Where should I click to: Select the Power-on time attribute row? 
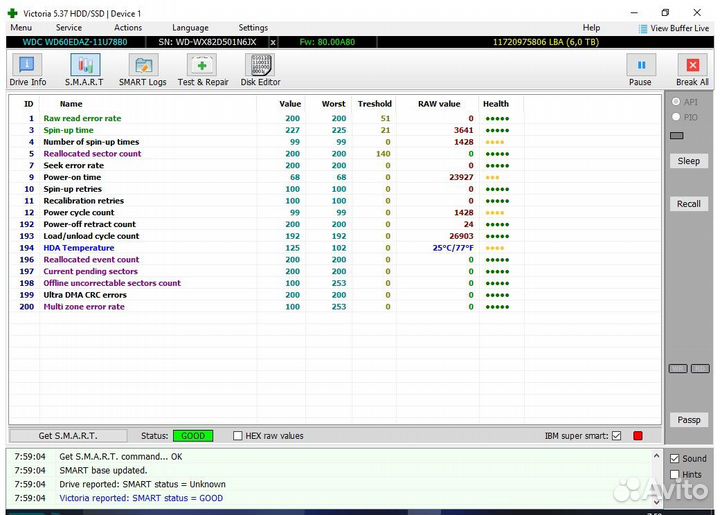click(72, 177)
